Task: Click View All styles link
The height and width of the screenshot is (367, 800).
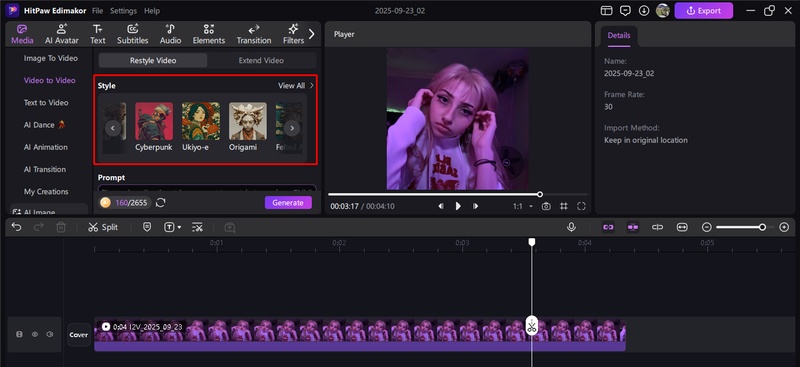Action: (x=295, y=86)
